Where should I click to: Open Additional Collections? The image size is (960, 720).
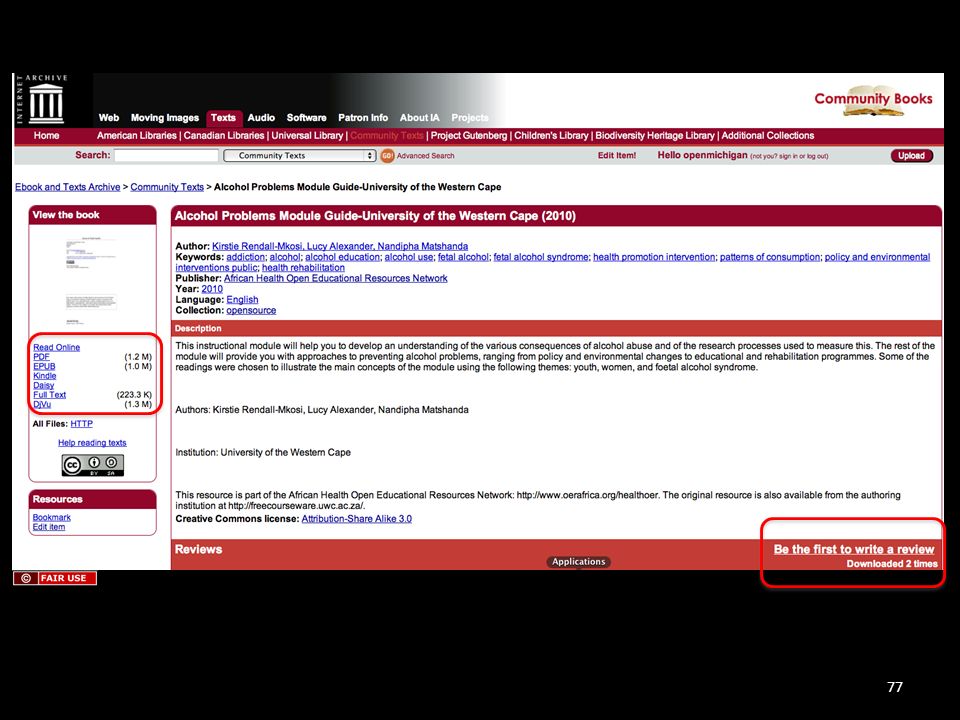click(768, 135)
